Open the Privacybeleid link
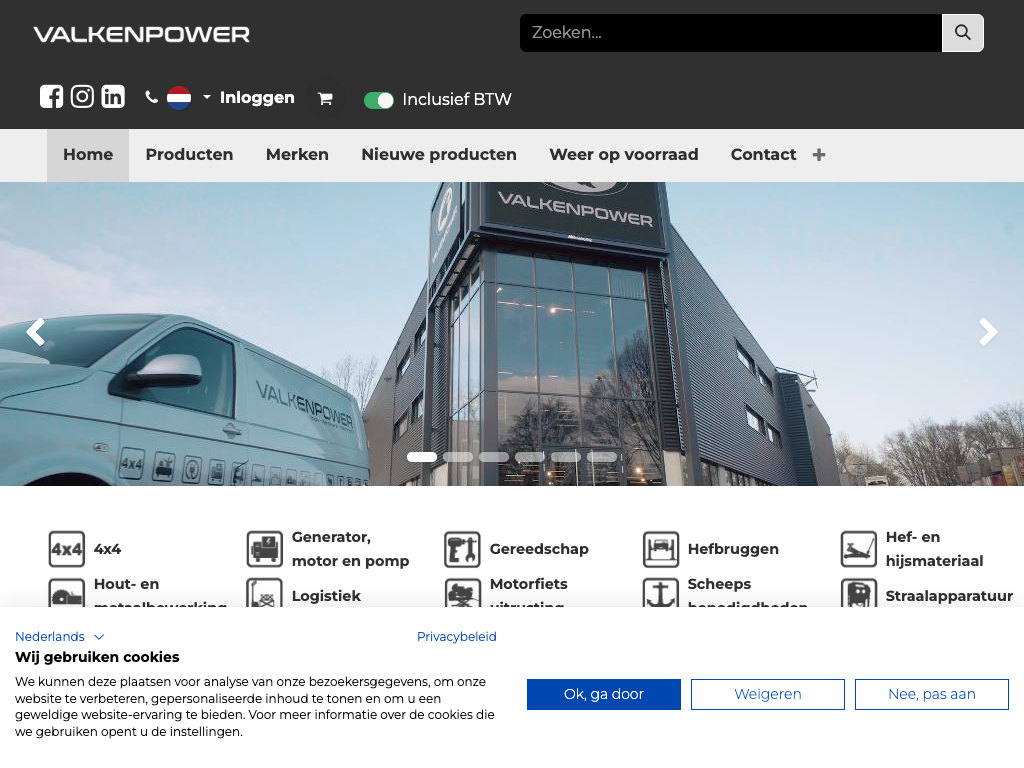Viewport: 1024px width, 768px height. pyautogui.click(x=456, y=637)
